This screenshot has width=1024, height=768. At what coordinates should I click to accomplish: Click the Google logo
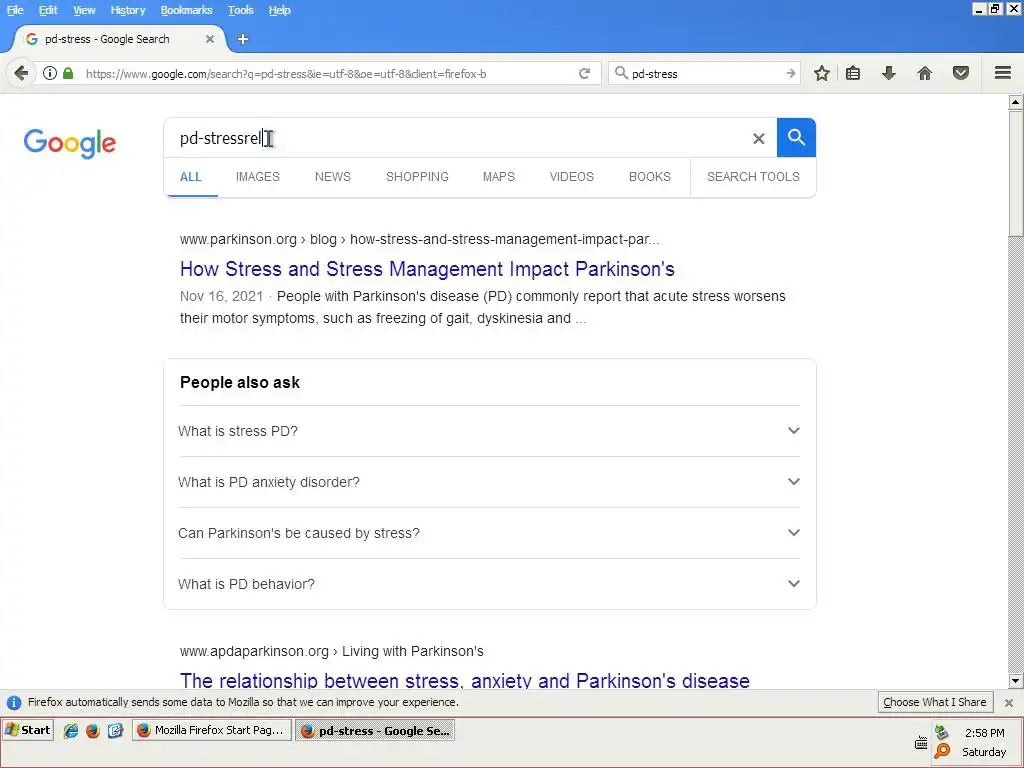tap(70, 143)
